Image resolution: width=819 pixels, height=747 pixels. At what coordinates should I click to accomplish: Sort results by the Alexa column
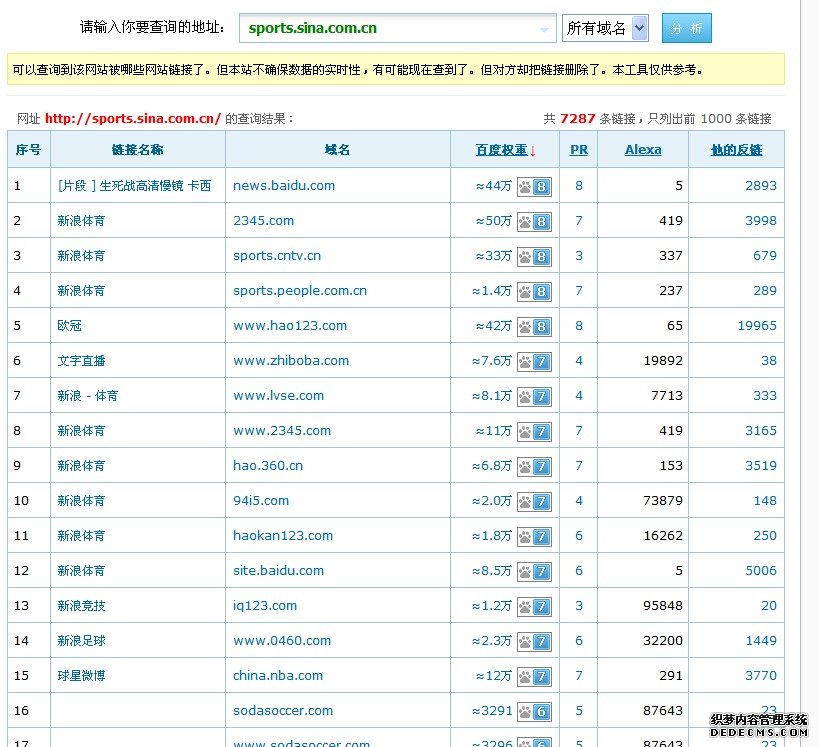[643, 149]
